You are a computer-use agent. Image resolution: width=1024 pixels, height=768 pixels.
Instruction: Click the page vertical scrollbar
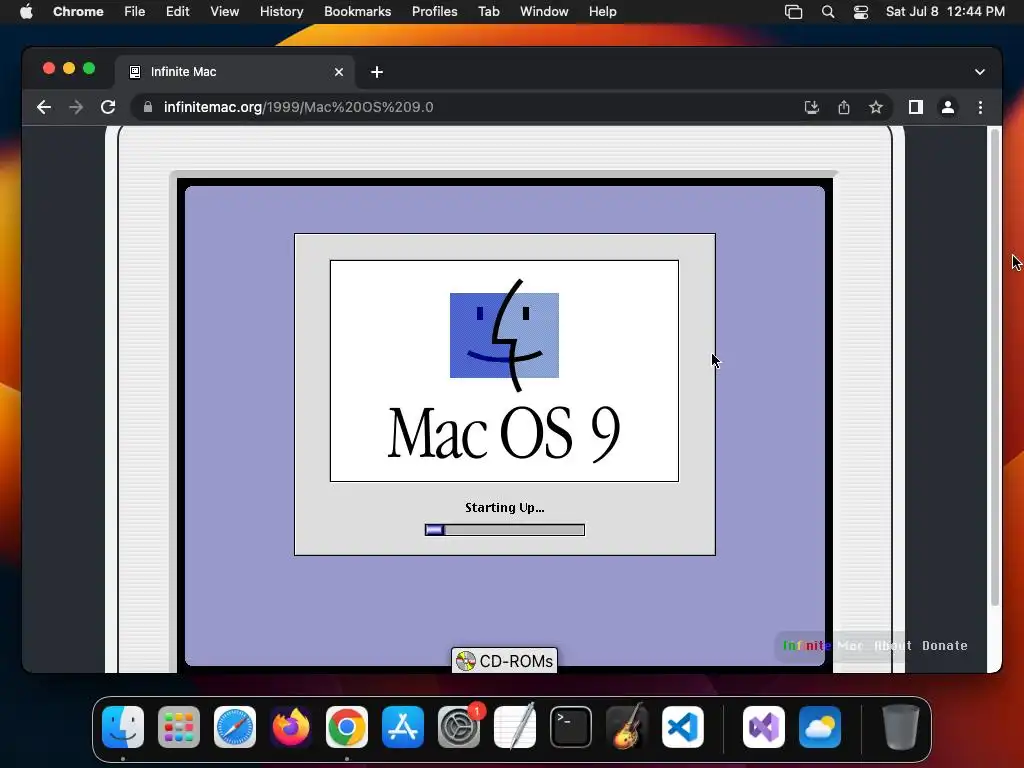(x=995, y=368)
